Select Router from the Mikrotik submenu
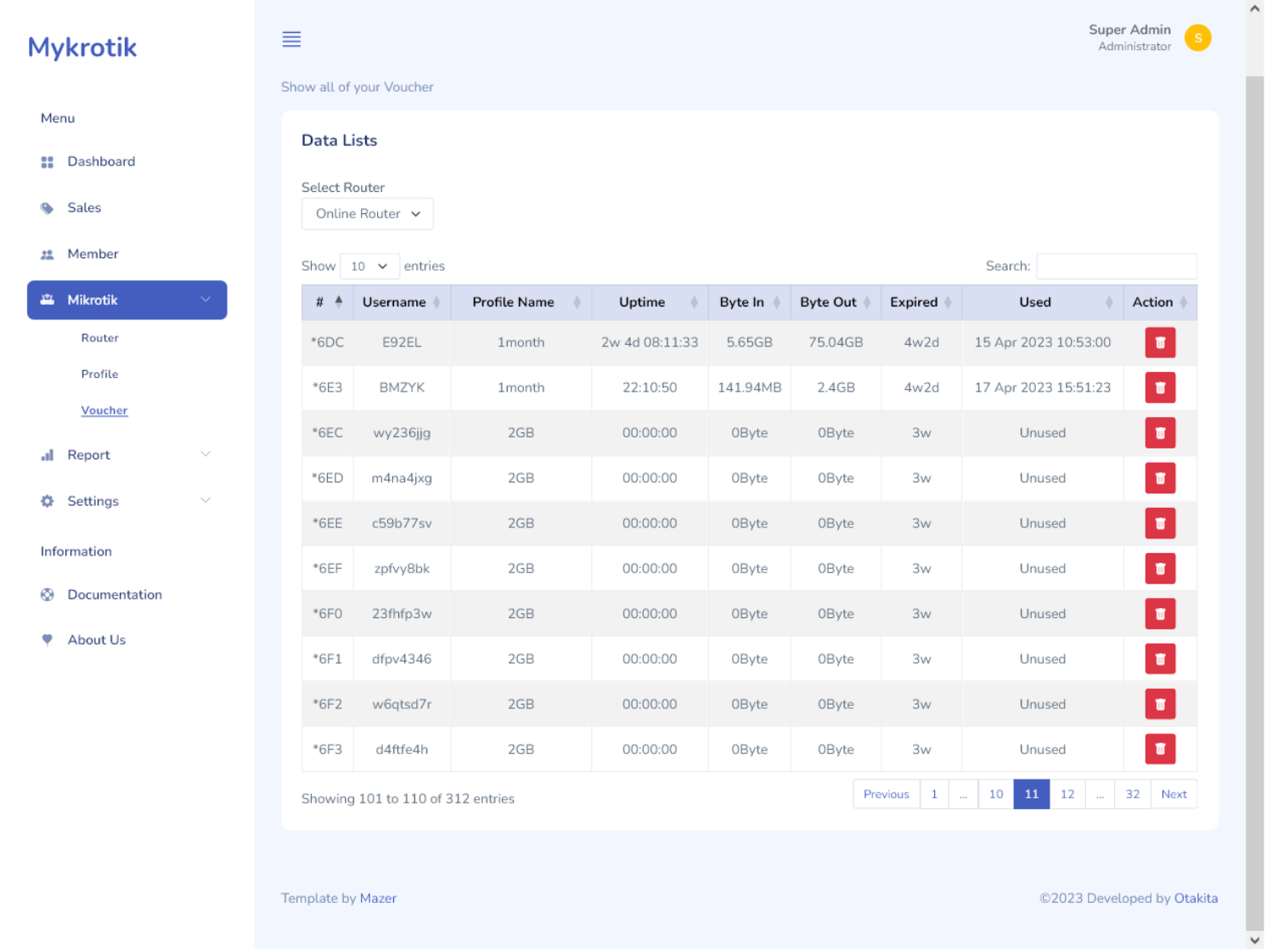 [99, 337]
